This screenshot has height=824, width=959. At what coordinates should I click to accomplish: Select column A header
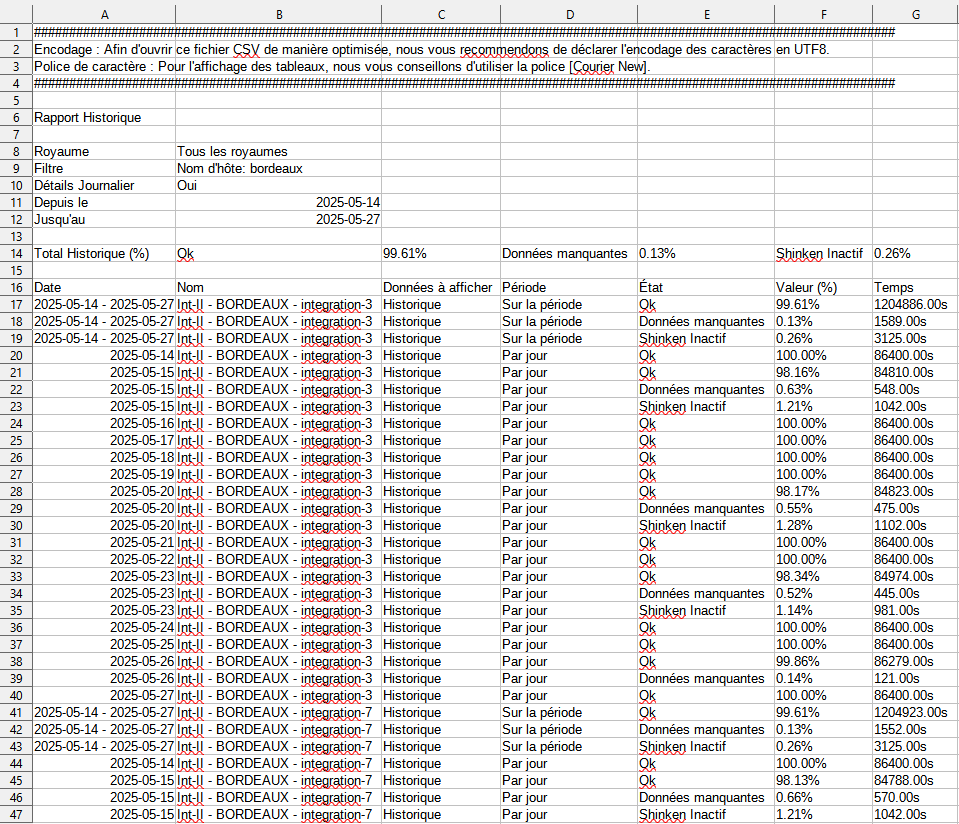(x=104, y=14)
